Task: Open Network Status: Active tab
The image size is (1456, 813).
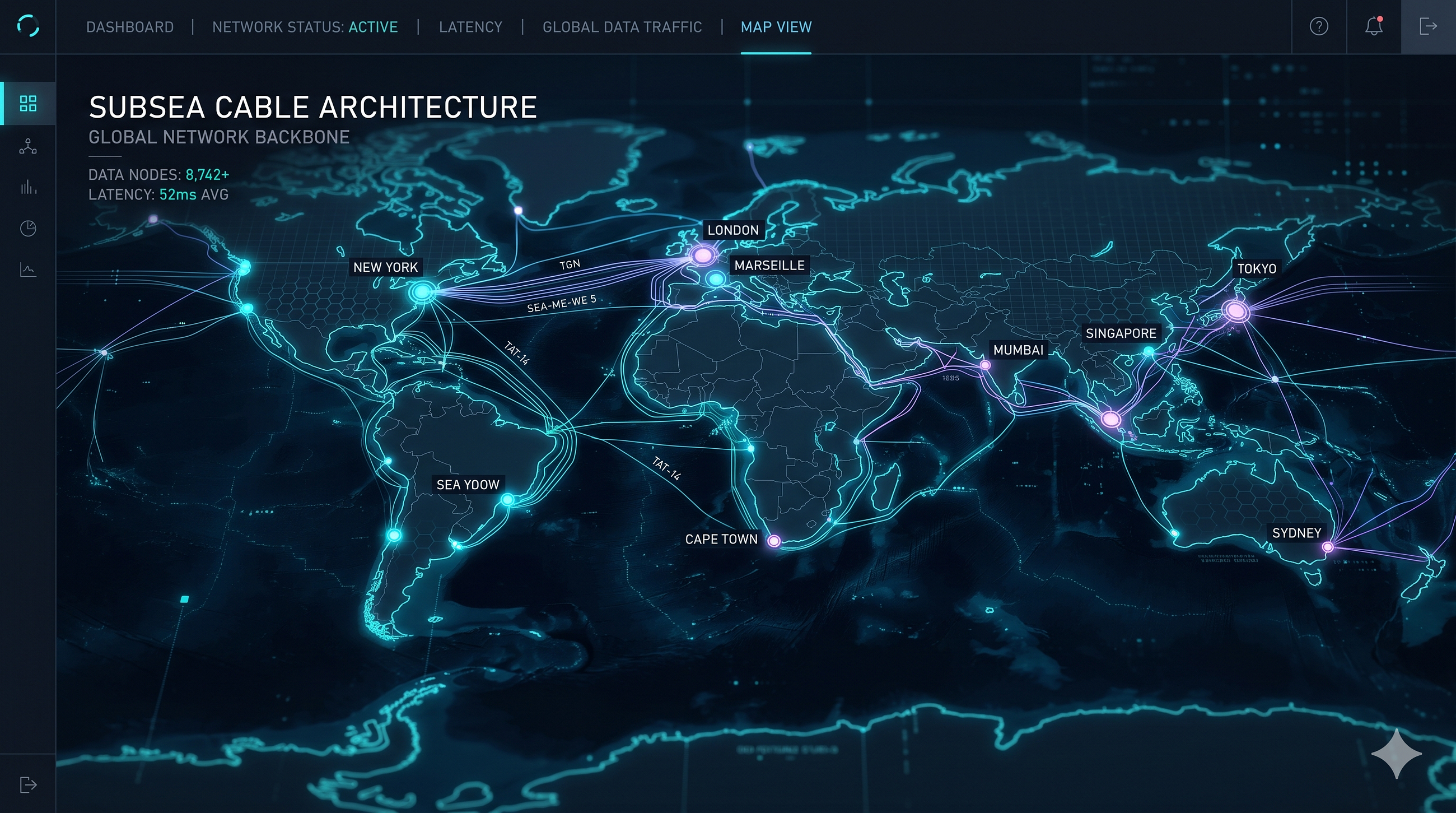Action: click(305, 27)
